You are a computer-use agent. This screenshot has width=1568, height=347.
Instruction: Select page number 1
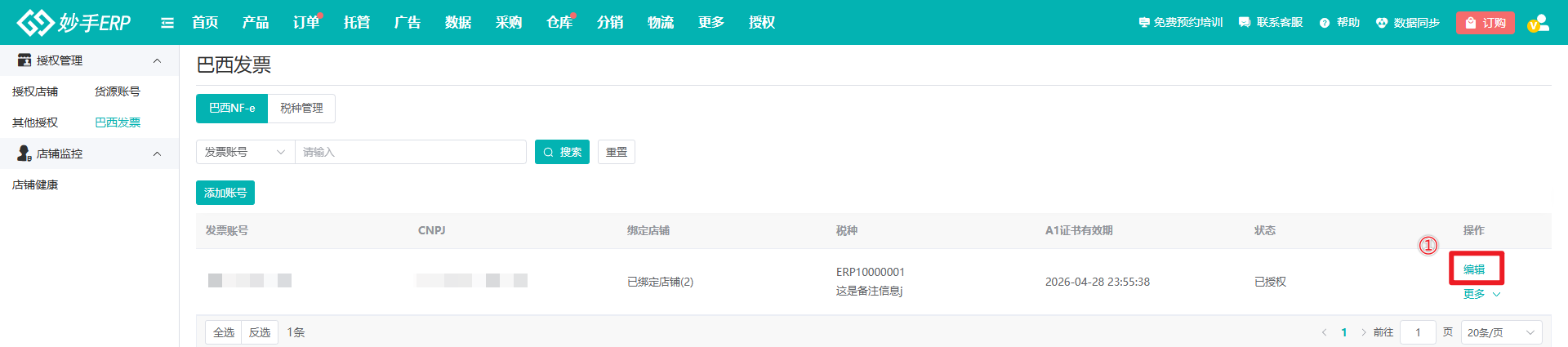tap(1343, 332)
